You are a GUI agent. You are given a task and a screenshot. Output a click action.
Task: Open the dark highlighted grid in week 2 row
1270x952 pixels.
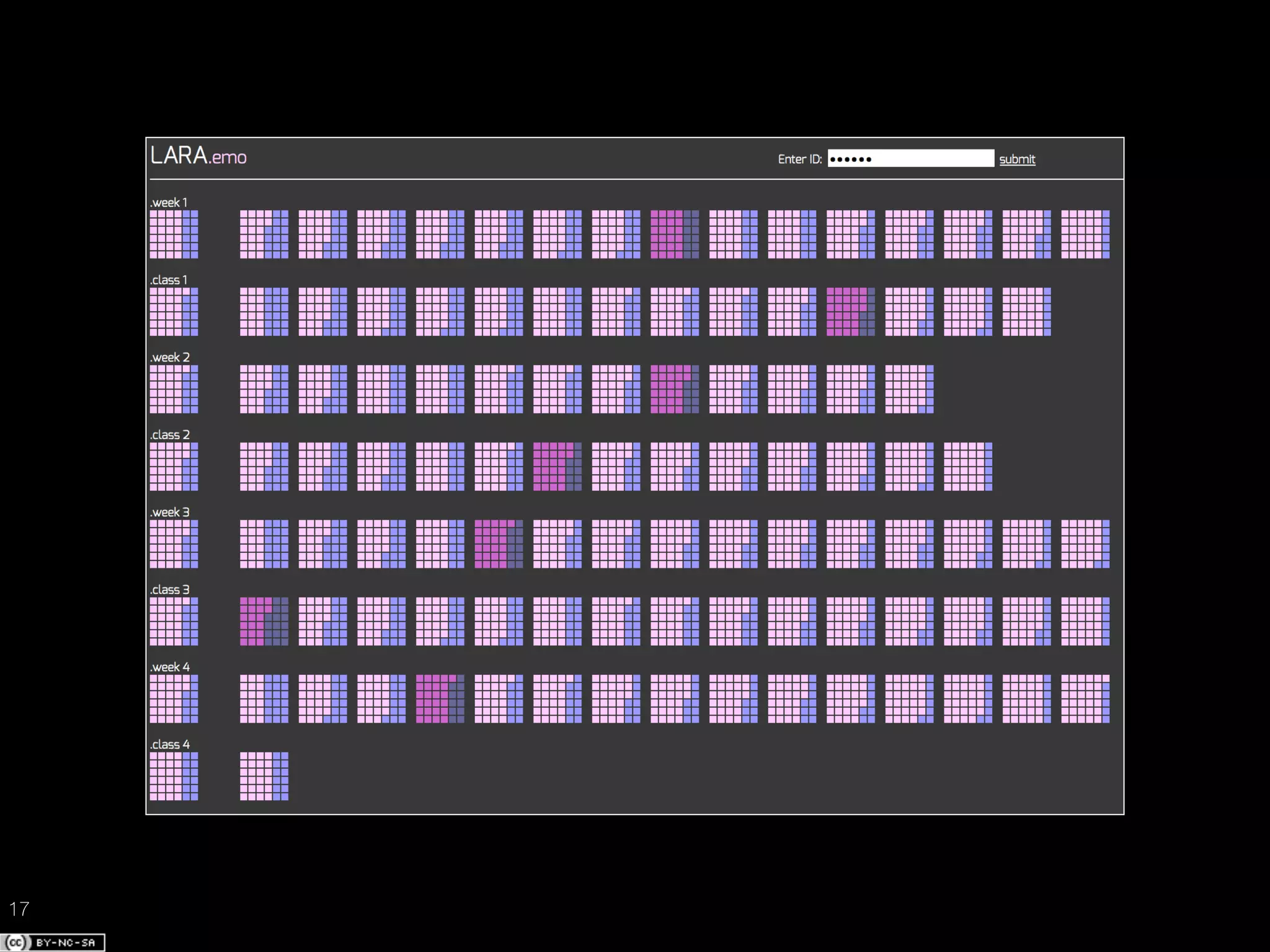coord(675,389)
